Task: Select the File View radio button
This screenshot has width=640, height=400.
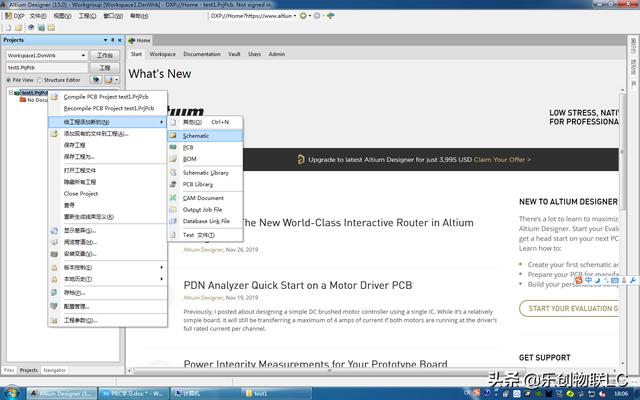Action: 9,80
